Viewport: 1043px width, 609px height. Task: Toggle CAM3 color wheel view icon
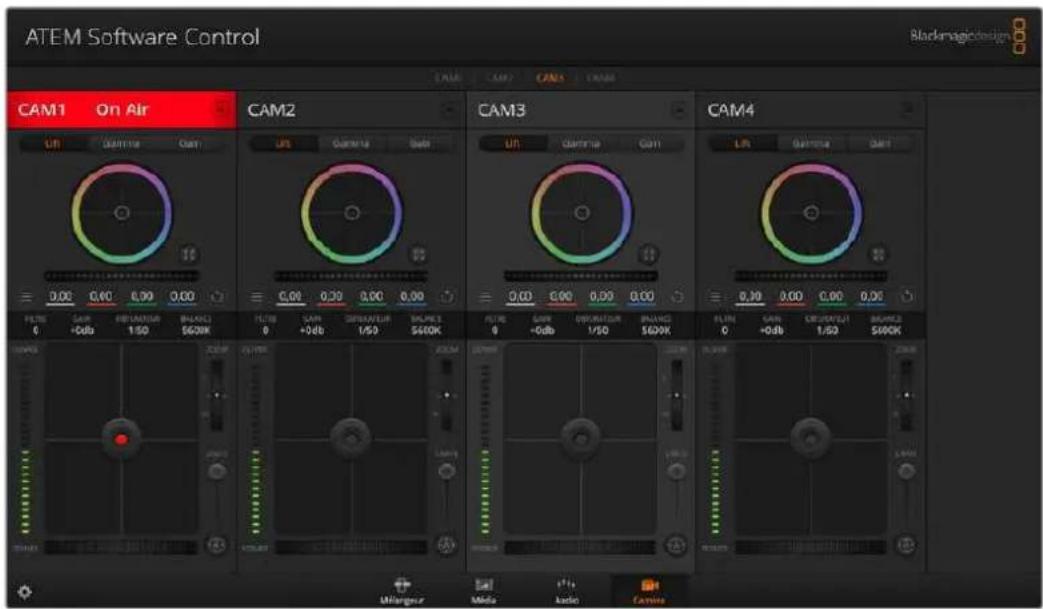[649, 255]
